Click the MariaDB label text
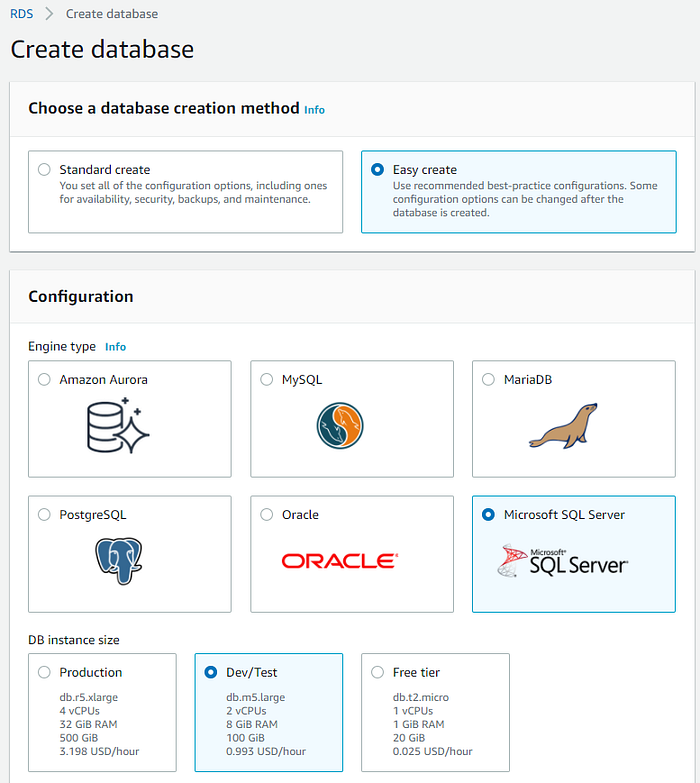This screenshot has width=700, height=783. 528,380
